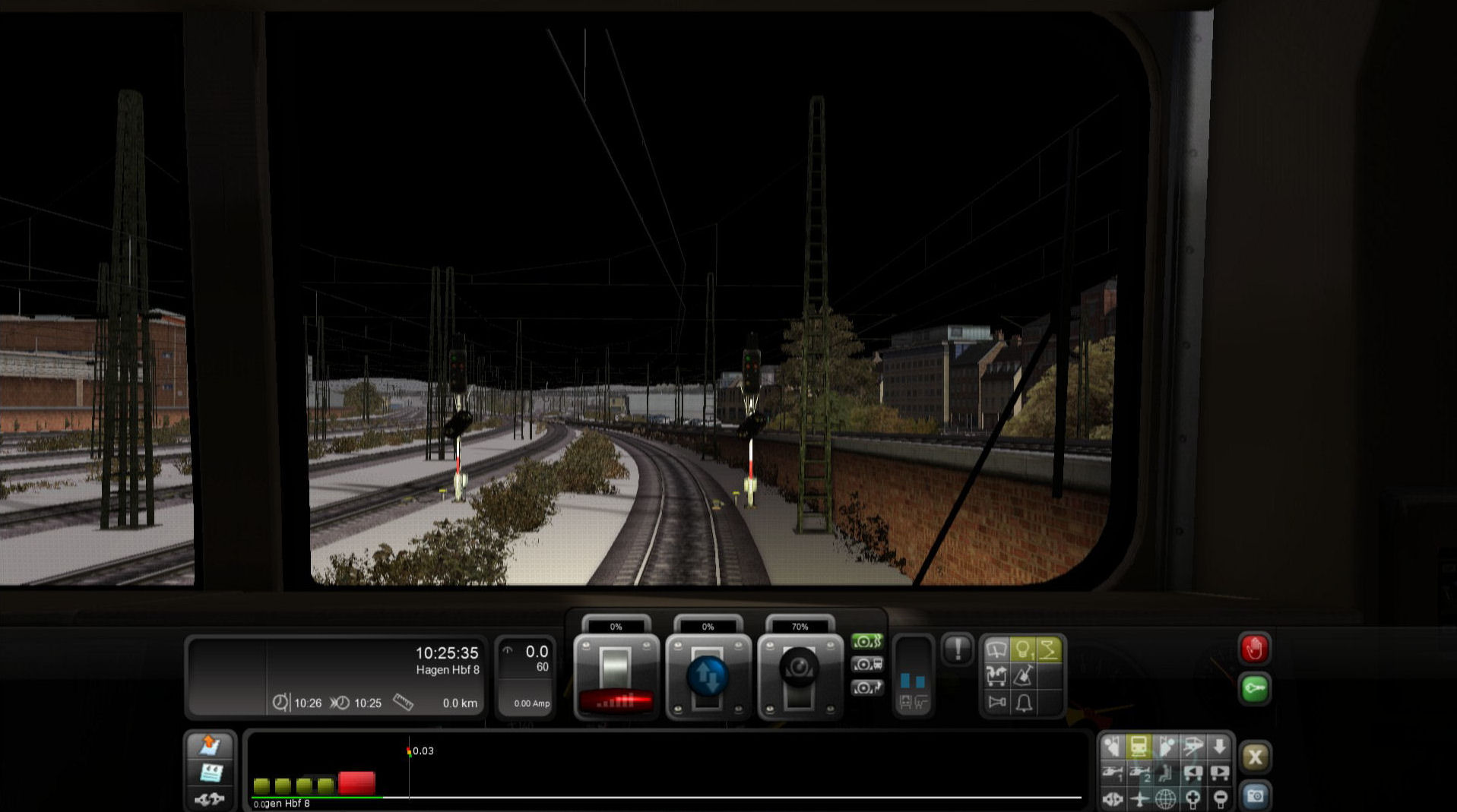Open the globe 2D map view
The height and width of the screenshot is (812, 1457).
click(1165, 798)
